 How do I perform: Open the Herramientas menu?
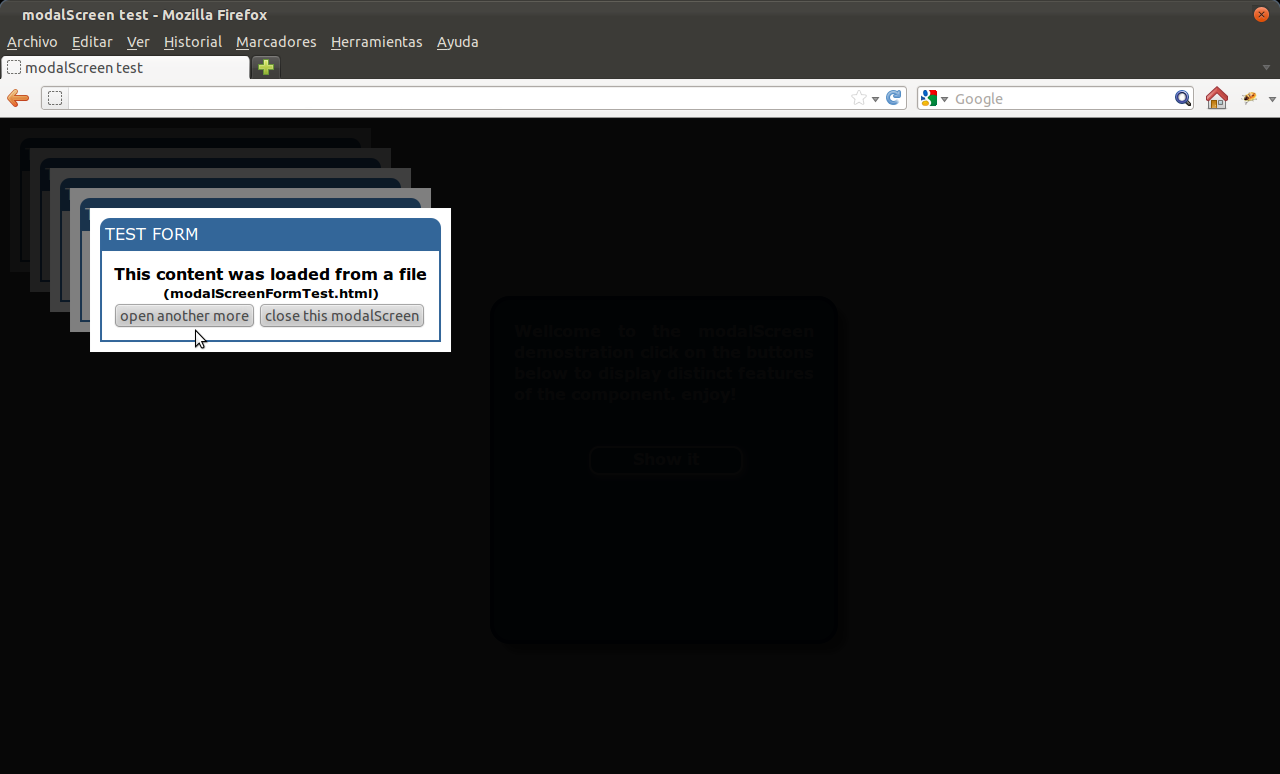(x=377, y=42)
